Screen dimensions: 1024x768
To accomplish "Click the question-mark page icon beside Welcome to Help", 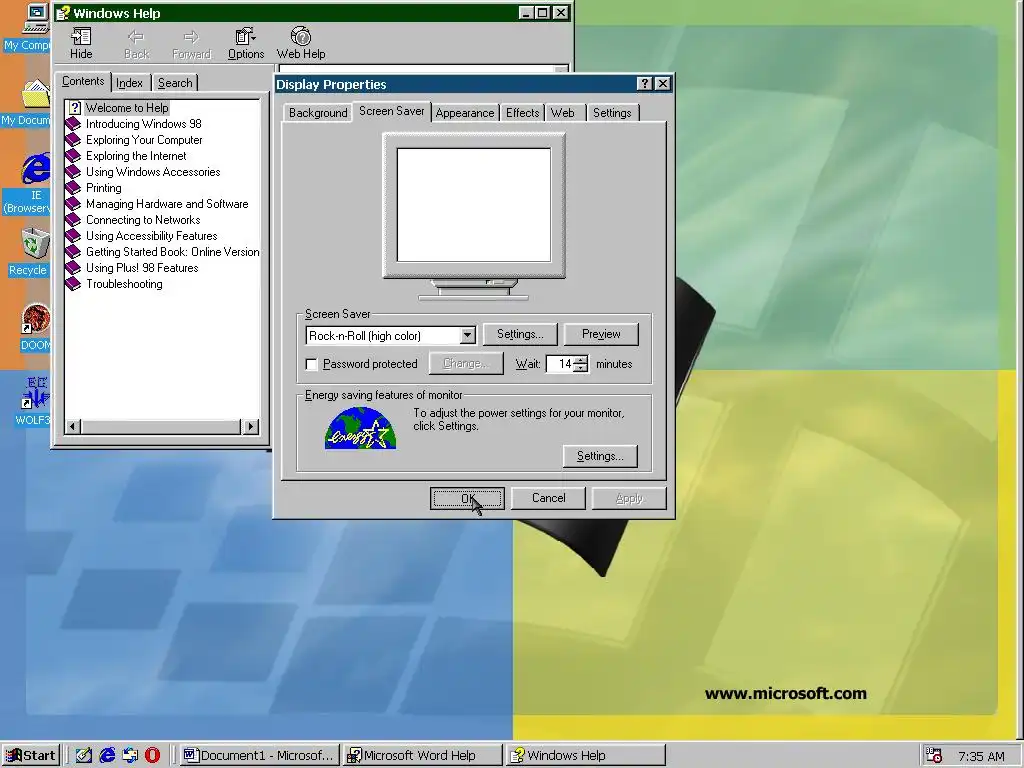I will tap(74, 108).
